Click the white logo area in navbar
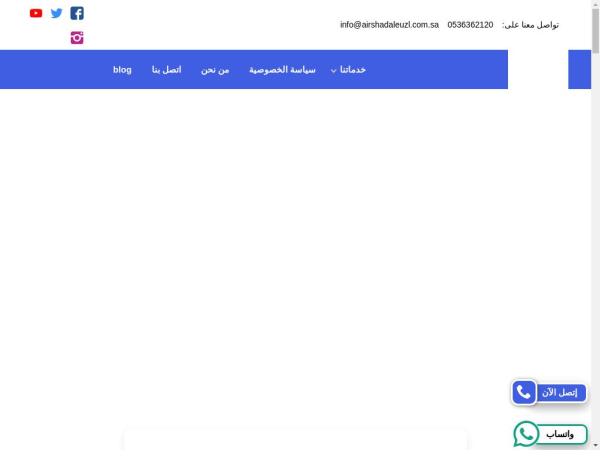Viewport: 600px width, 450px height. (x=537, y=69)
